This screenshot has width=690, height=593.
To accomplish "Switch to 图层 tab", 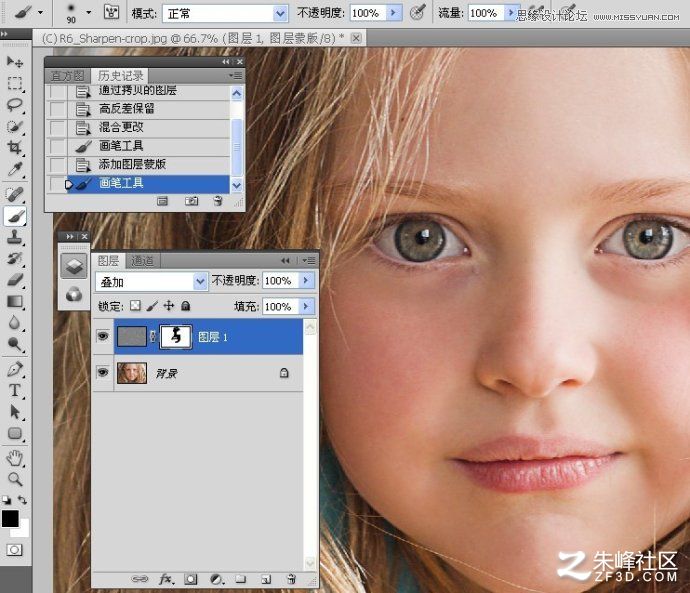I will coord(108,261).
